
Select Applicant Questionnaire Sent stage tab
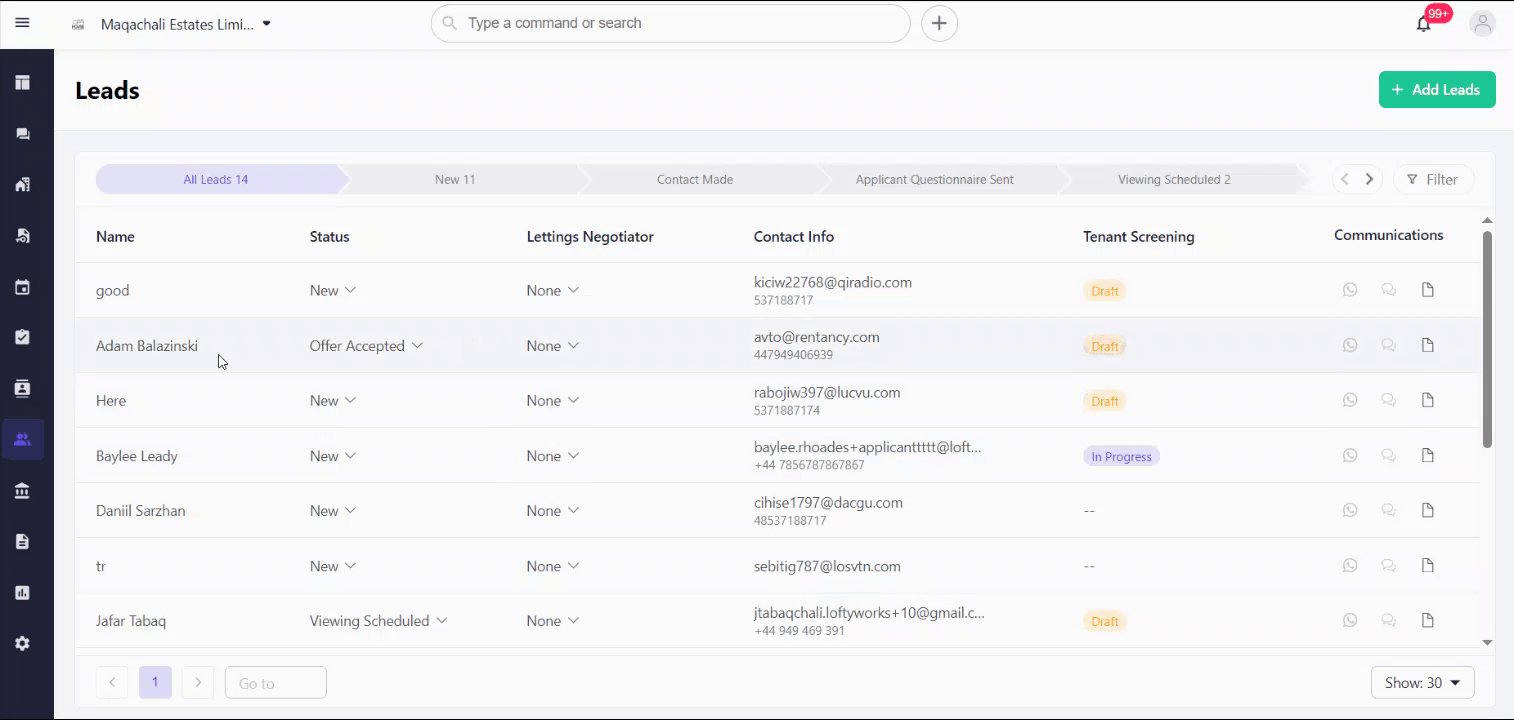pos(935,180)
